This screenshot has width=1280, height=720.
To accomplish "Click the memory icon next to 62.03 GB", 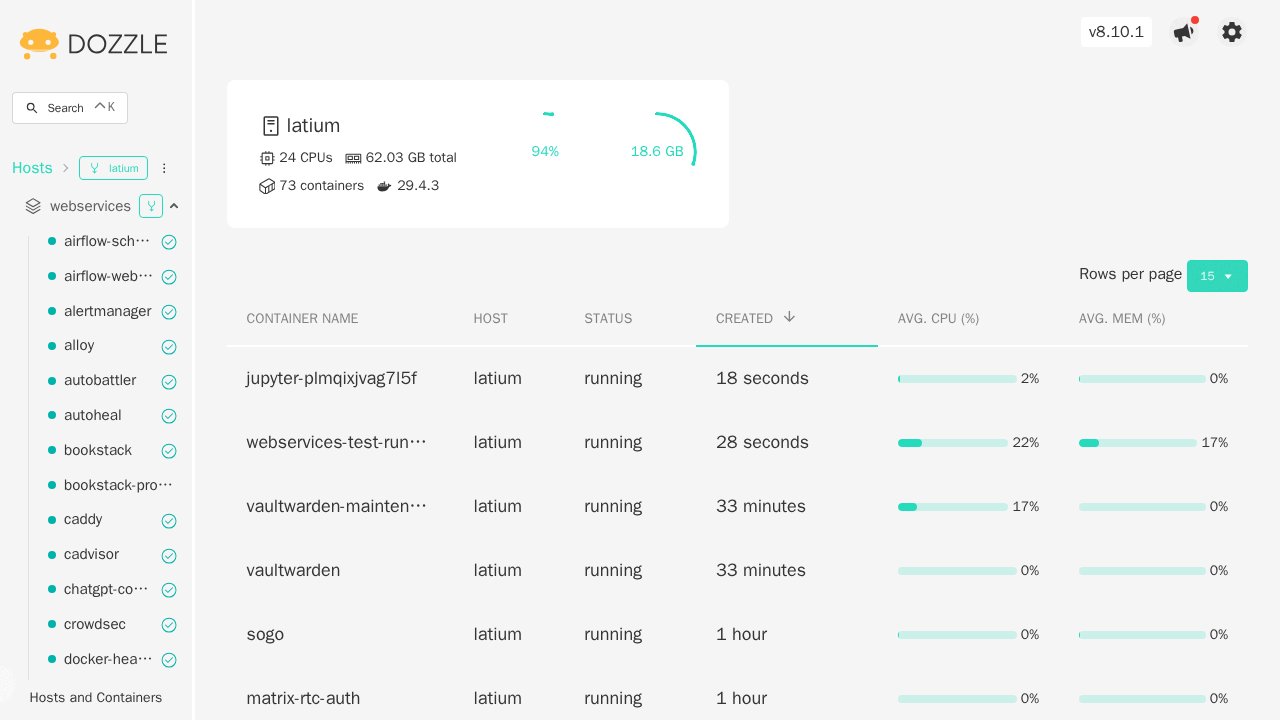I will pyautogui.click(x=353, y=158).
